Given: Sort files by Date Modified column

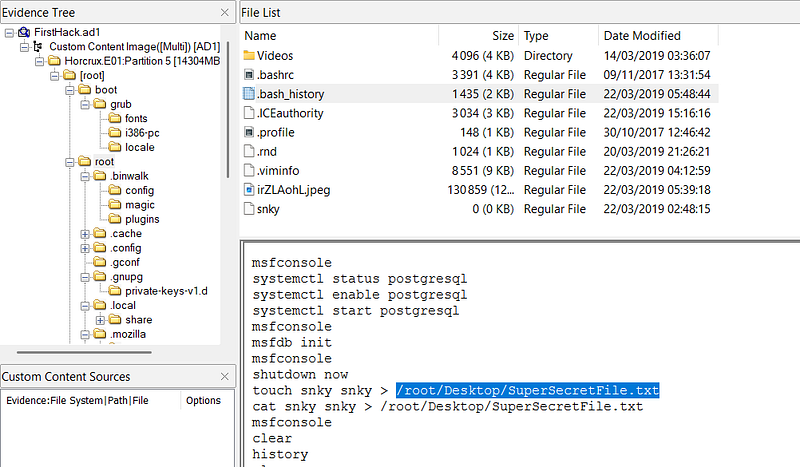Looking at the screenshot, I should 640,36.
